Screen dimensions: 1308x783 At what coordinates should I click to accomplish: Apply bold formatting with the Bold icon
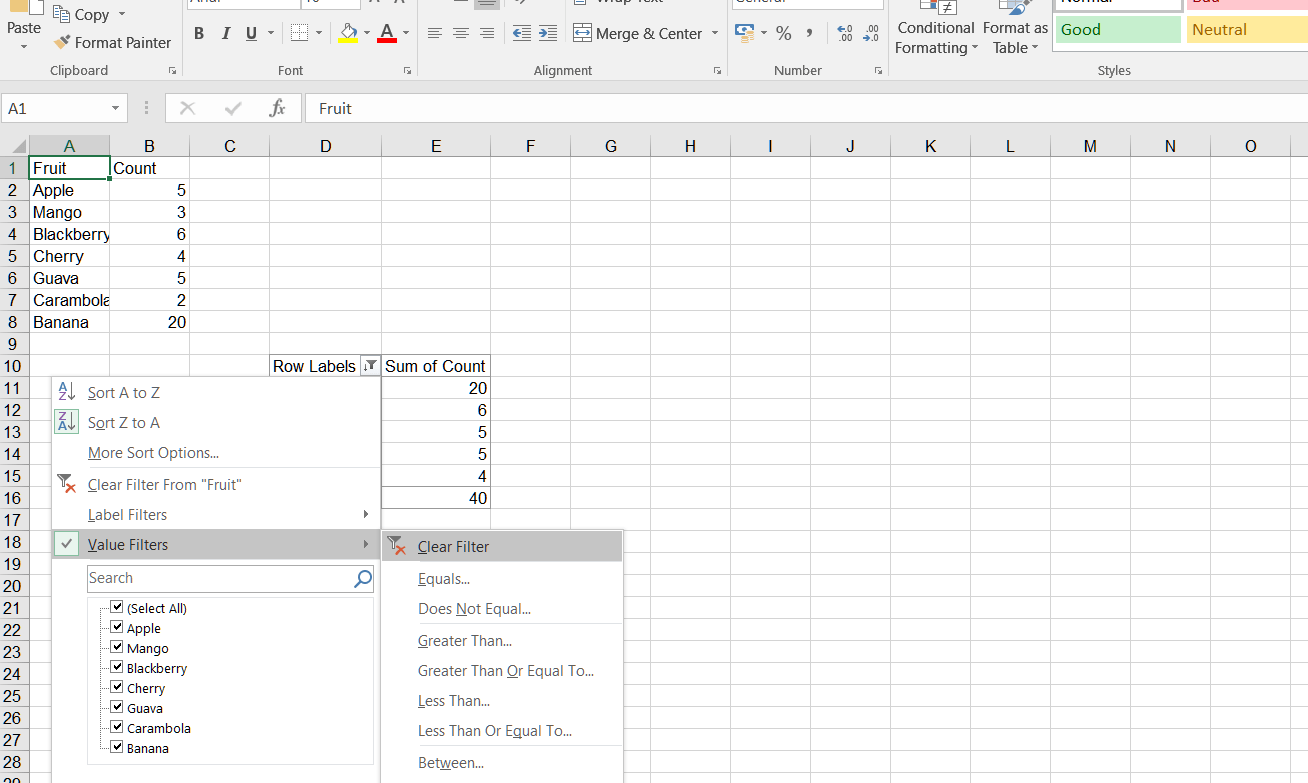point(198,33)
